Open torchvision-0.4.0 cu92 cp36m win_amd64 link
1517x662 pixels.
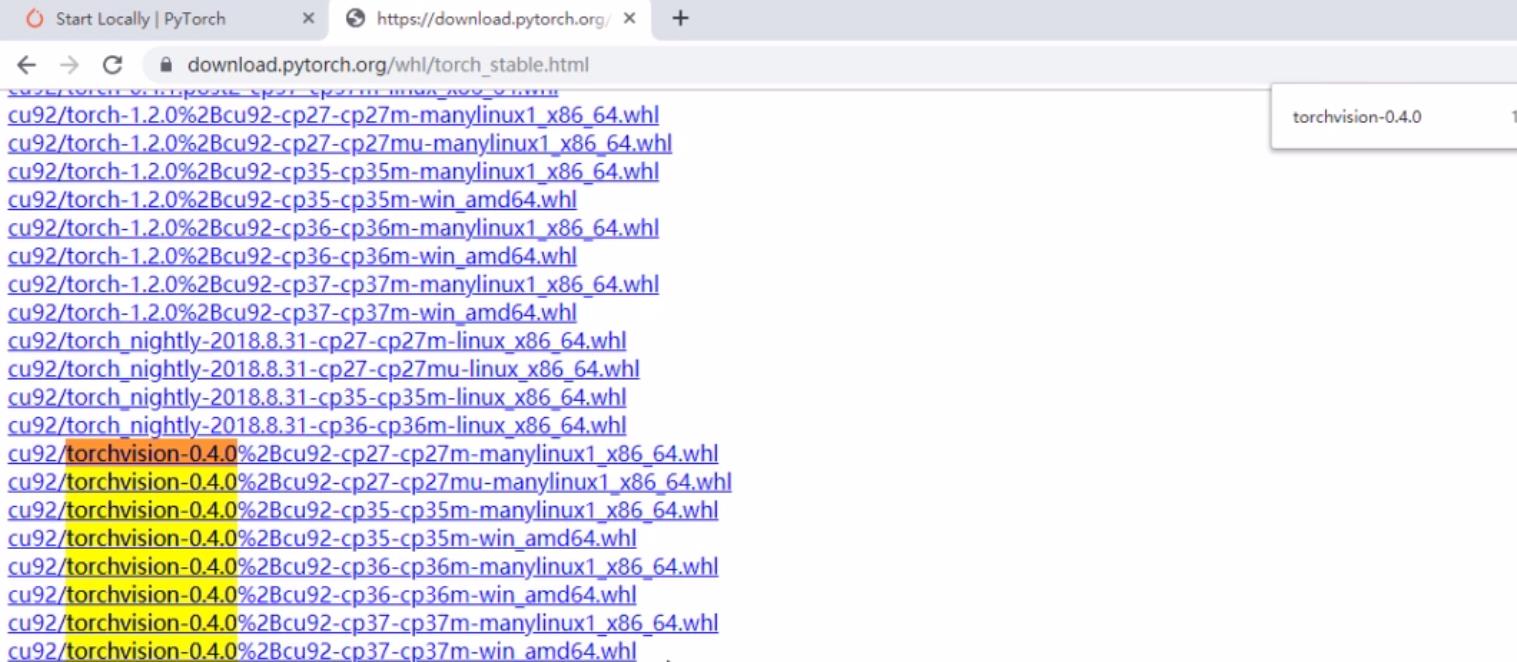pos(322,595)
